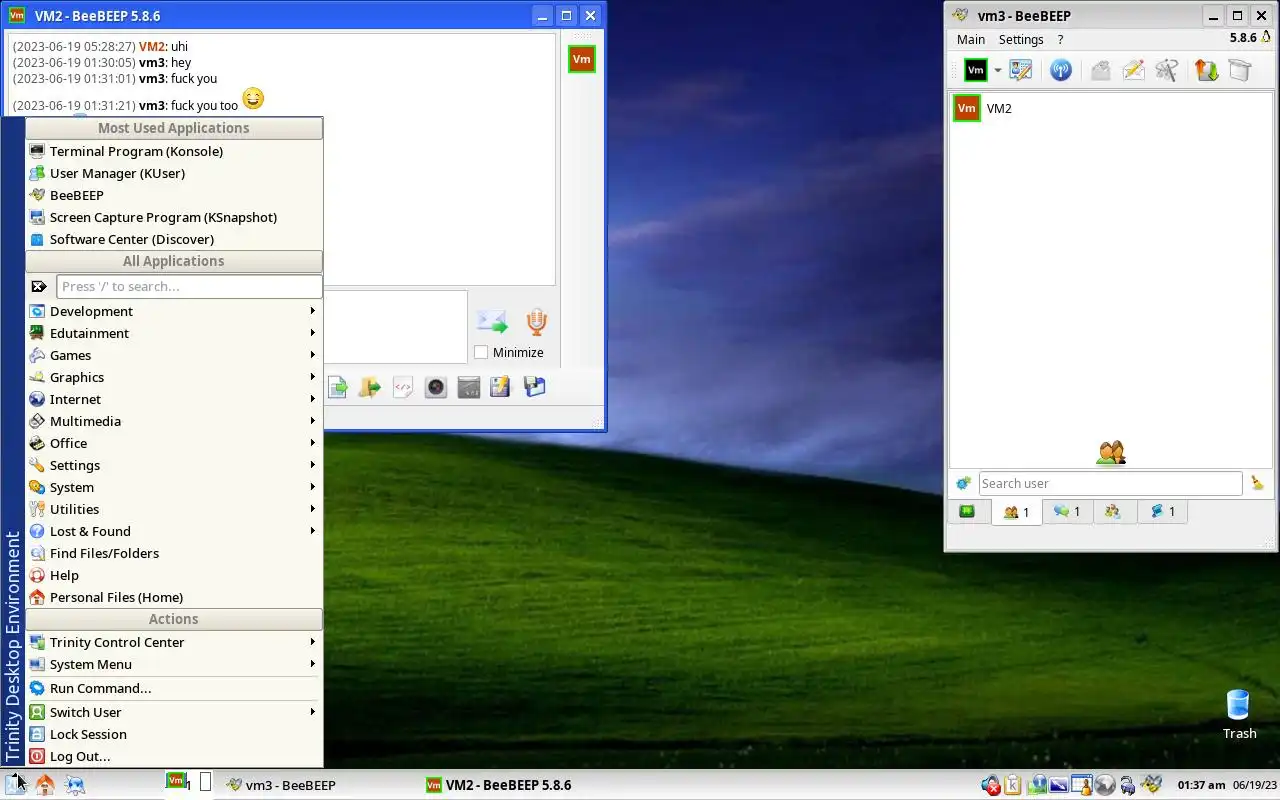
Task: Click Log Out... in Actions
Action: 174,756
